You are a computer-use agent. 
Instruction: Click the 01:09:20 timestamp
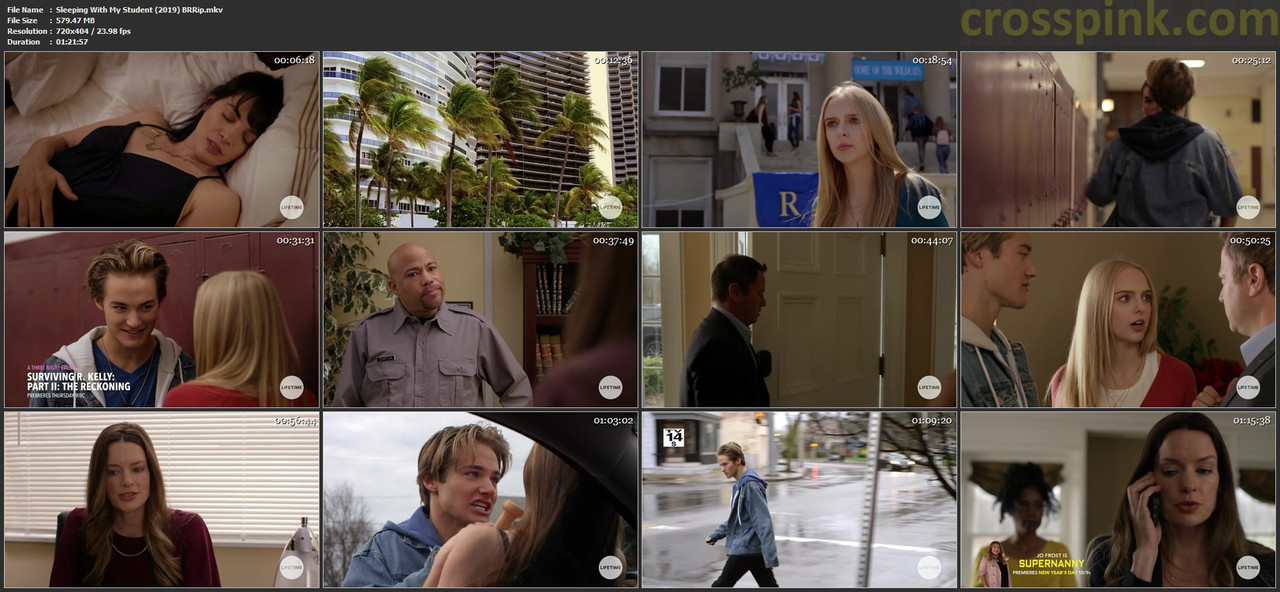[x=932, y=420]
